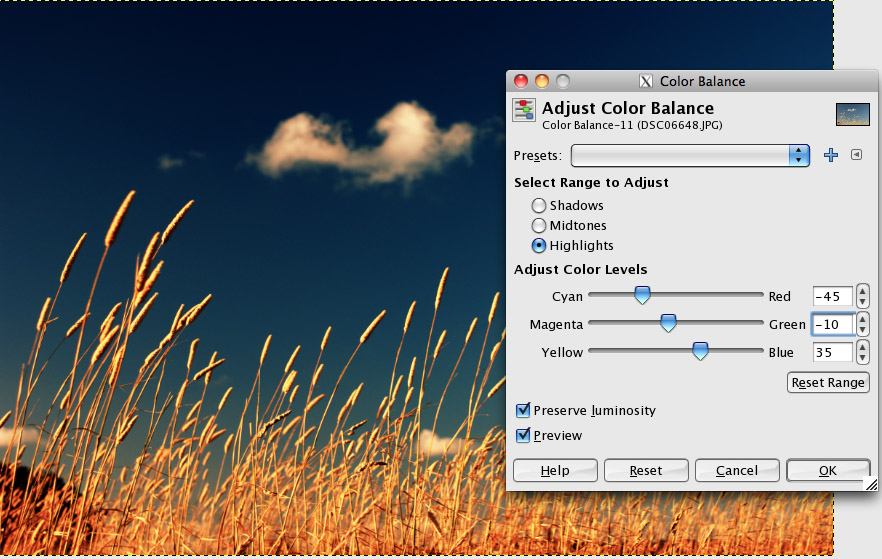The width and height of the screenshot is (882, 559).
Task: Click the Color Balance tool icon in dialog header
Action: click(524, 110)
